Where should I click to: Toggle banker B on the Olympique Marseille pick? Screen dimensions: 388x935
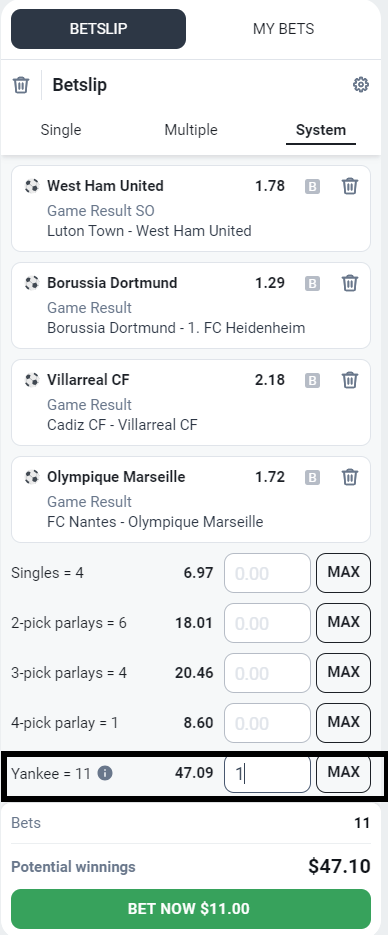click(312, 478)
